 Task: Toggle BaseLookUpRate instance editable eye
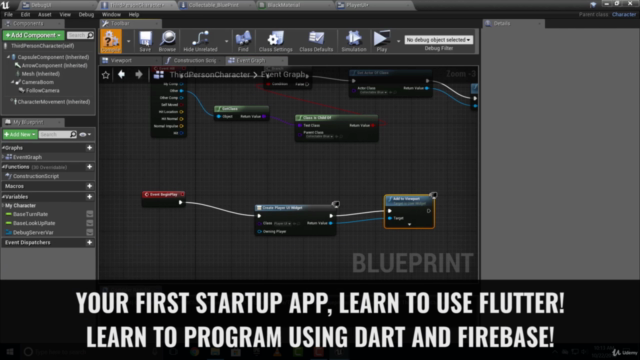[x=90, y=223]
